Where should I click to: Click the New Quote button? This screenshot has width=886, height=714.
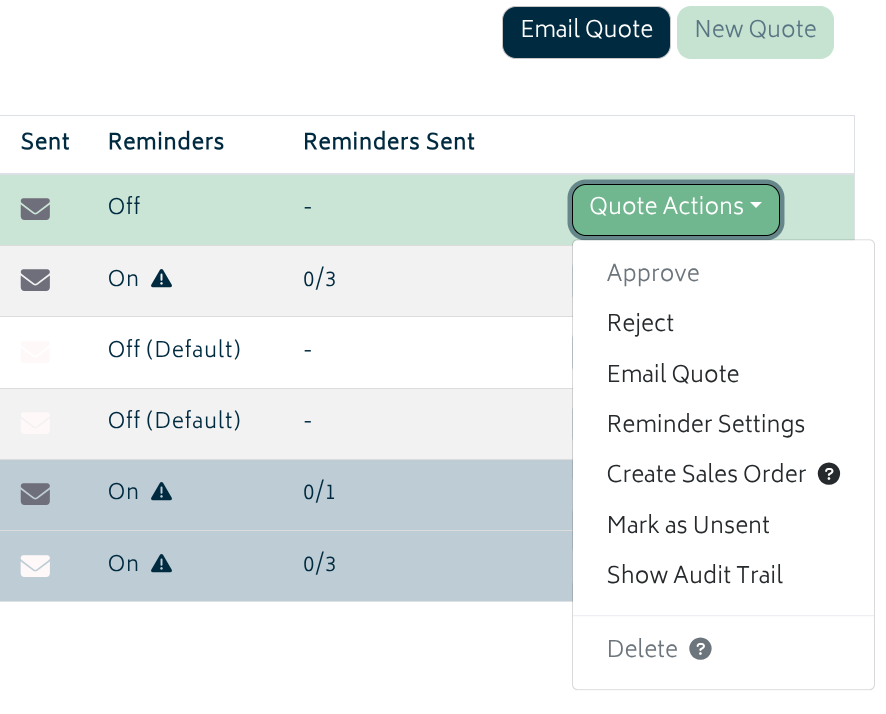click(x=755, y=32)
